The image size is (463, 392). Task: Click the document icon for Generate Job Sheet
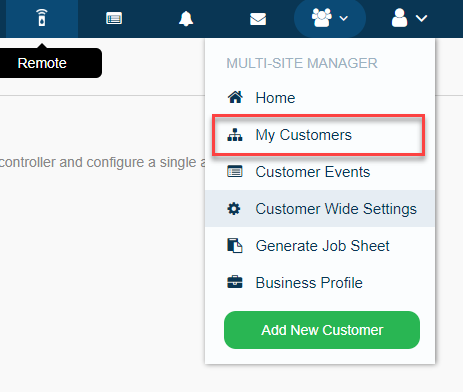235,246
